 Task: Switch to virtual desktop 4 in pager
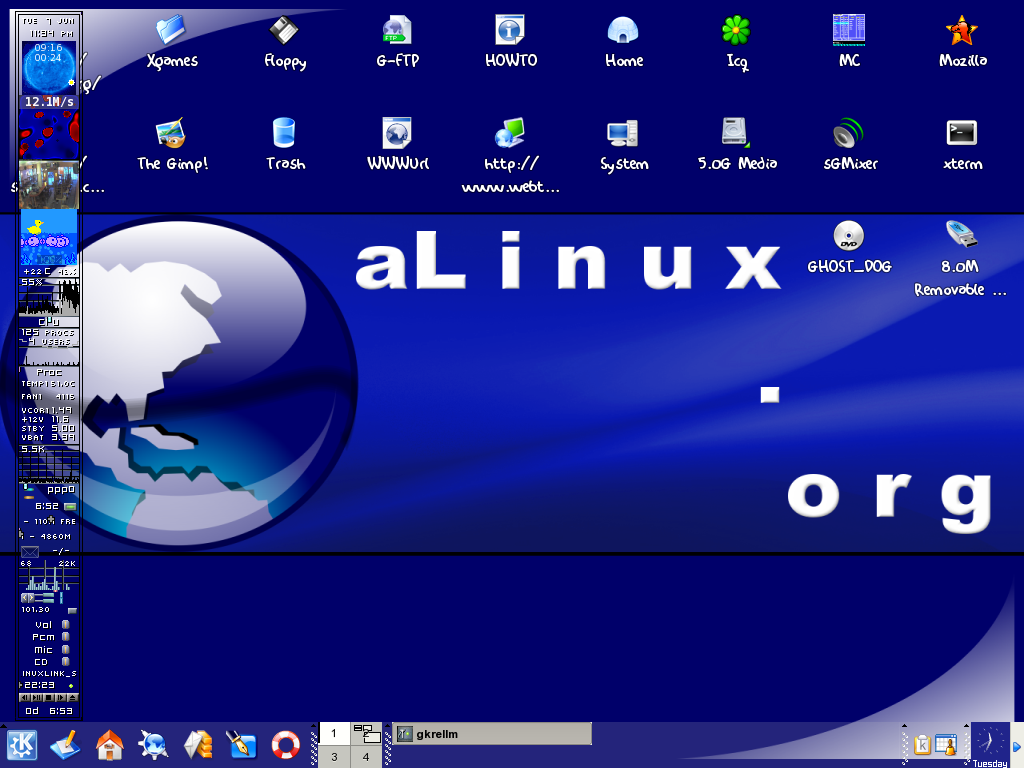pyautogui.click(x=366, y=757)
